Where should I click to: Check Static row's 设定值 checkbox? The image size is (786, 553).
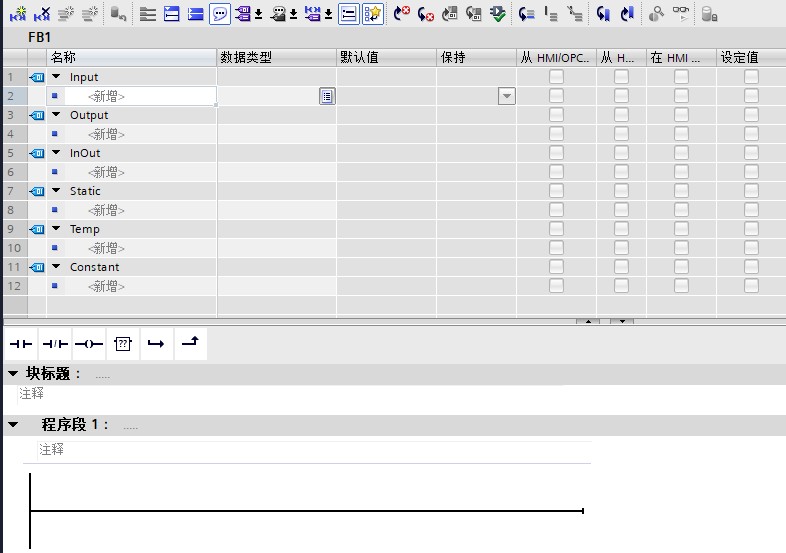(x=751, y=191)
